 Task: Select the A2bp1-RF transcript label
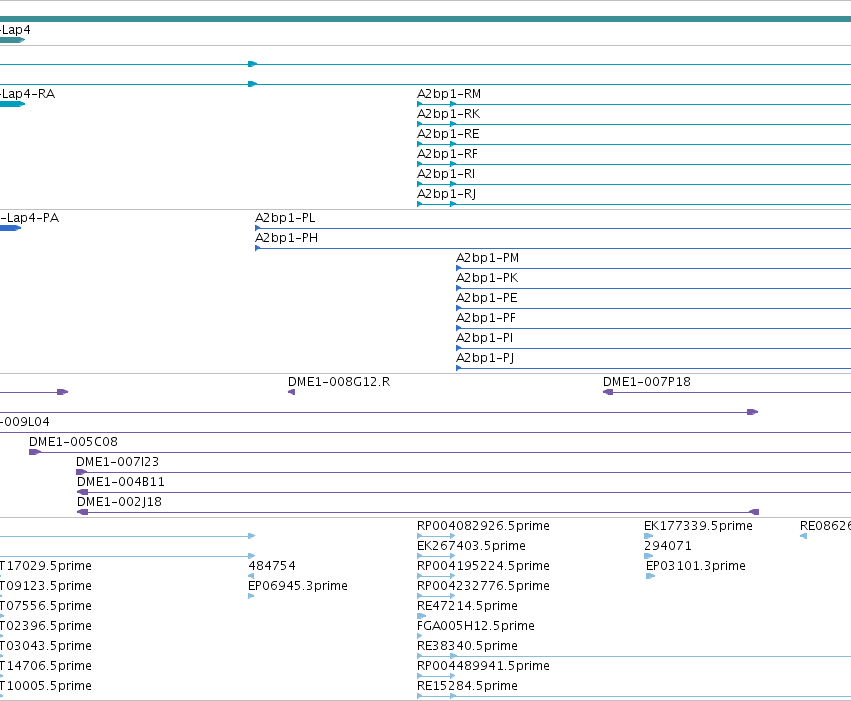click(x=447, y=154)
